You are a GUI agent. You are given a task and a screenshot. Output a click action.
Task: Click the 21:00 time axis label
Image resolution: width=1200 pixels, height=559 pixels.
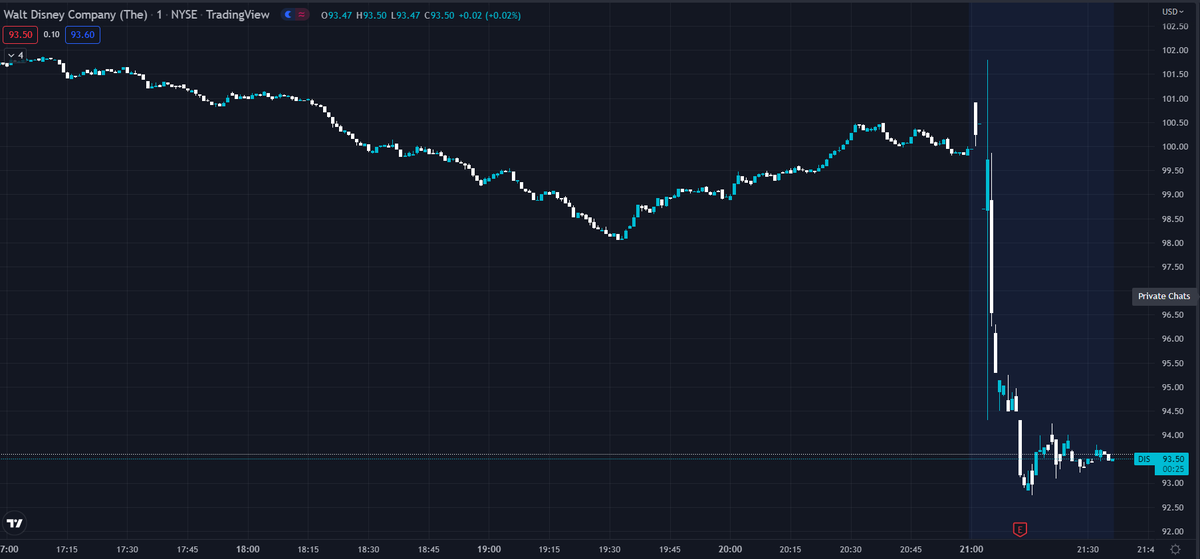971,549
